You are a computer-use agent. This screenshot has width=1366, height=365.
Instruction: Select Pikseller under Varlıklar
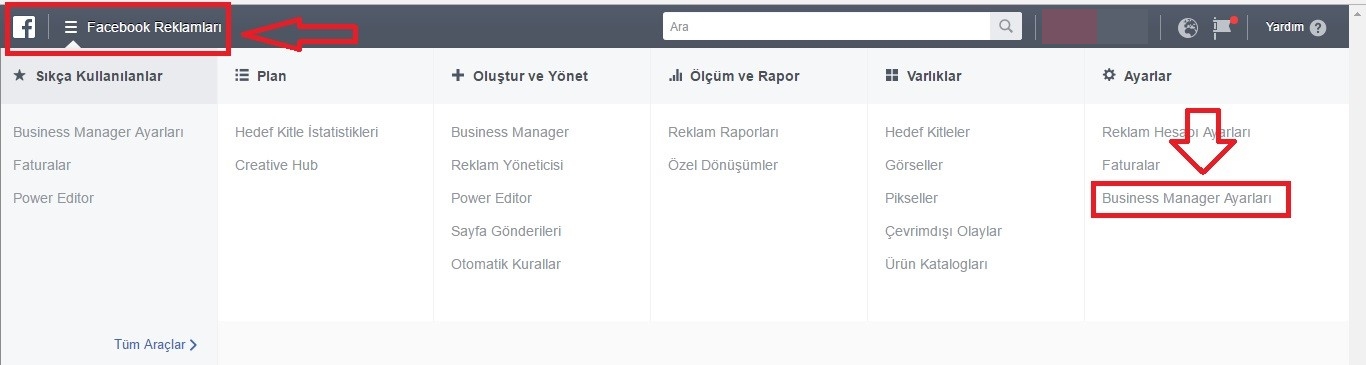(911, 198)
